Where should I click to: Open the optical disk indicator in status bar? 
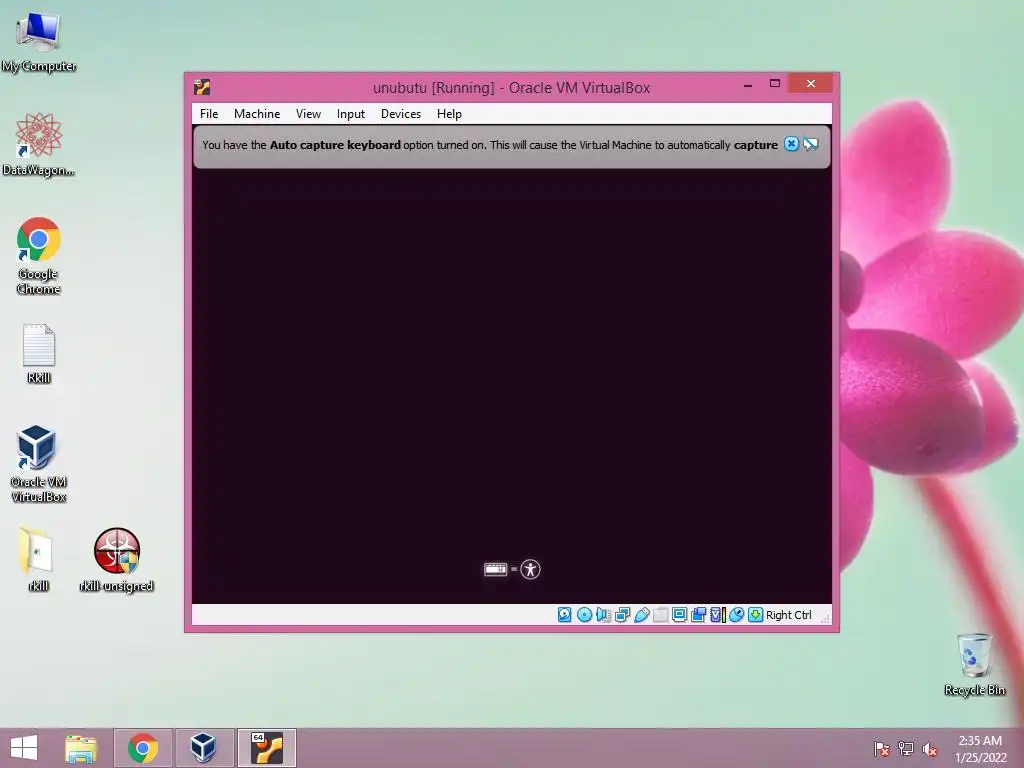[584, 615]
